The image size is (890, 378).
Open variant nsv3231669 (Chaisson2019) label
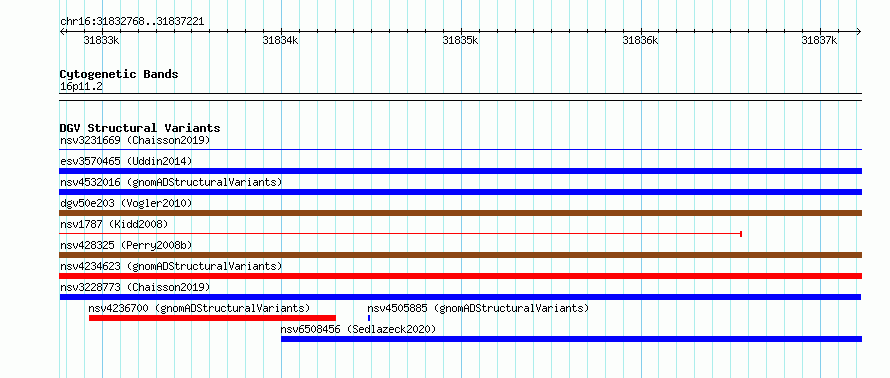135,140
